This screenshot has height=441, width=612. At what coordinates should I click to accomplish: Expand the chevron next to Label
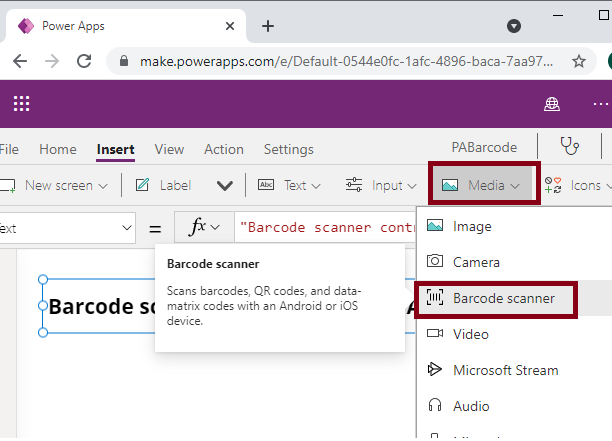(225, 186)
